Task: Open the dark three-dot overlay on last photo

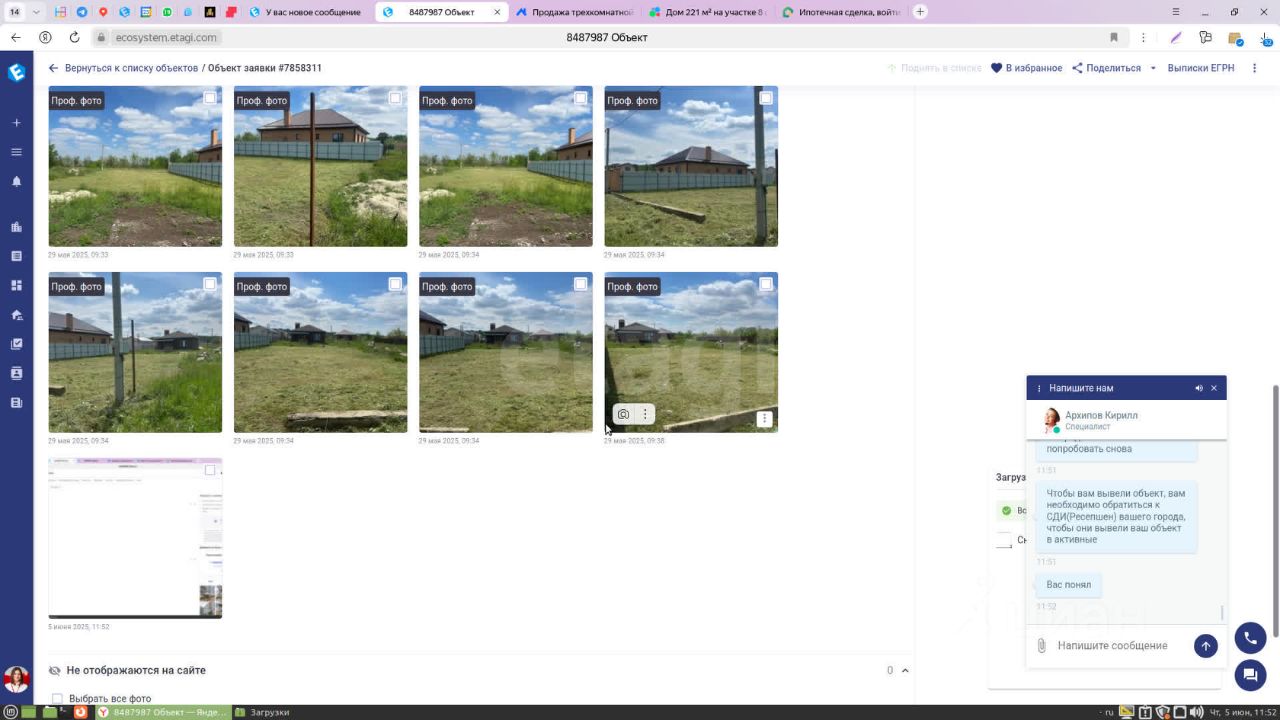Action: click(x=645, y=414)
